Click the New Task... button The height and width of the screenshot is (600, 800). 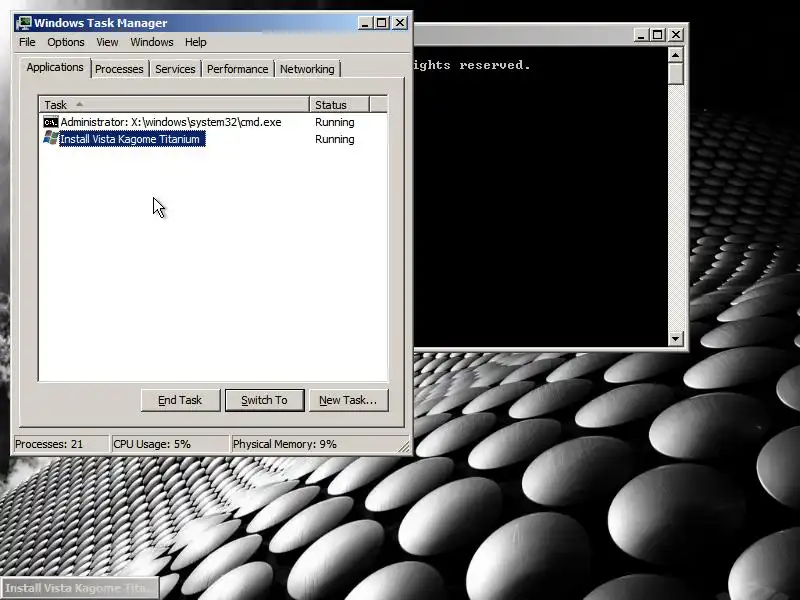pos(348,400)
